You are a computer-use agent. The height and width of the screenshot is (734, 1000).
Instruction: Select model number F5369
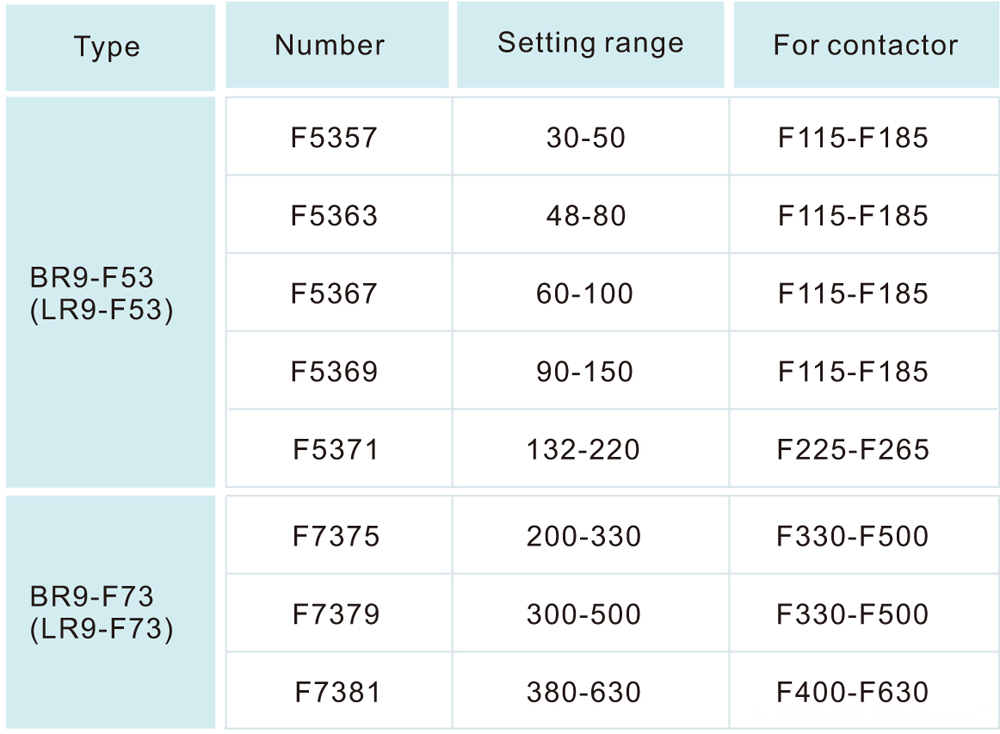335,371
